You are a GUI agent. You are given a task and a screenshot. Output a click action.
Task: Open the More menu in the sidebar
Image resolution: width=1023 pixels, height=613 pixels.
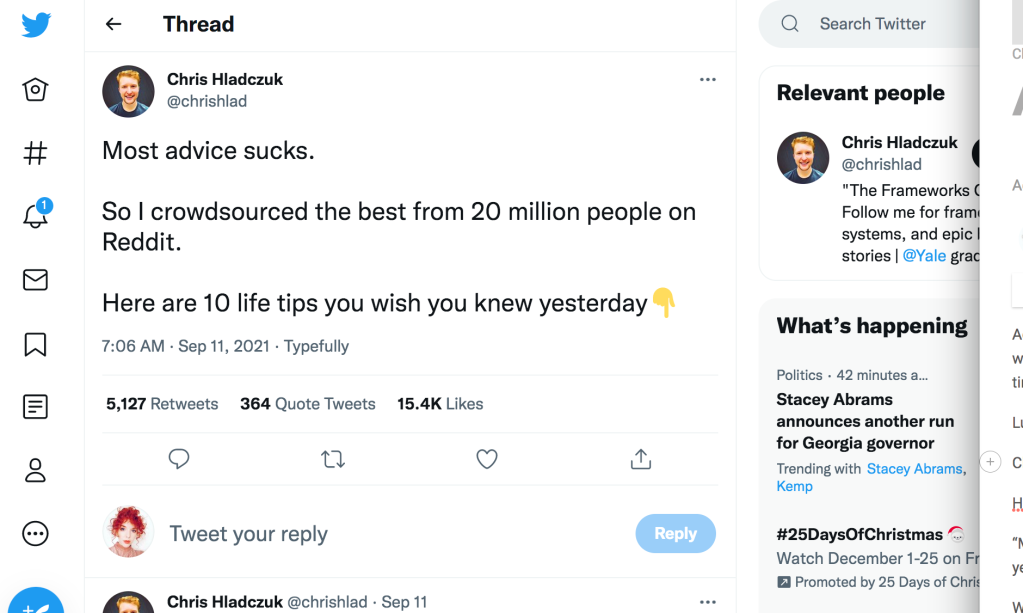[35, 533]
